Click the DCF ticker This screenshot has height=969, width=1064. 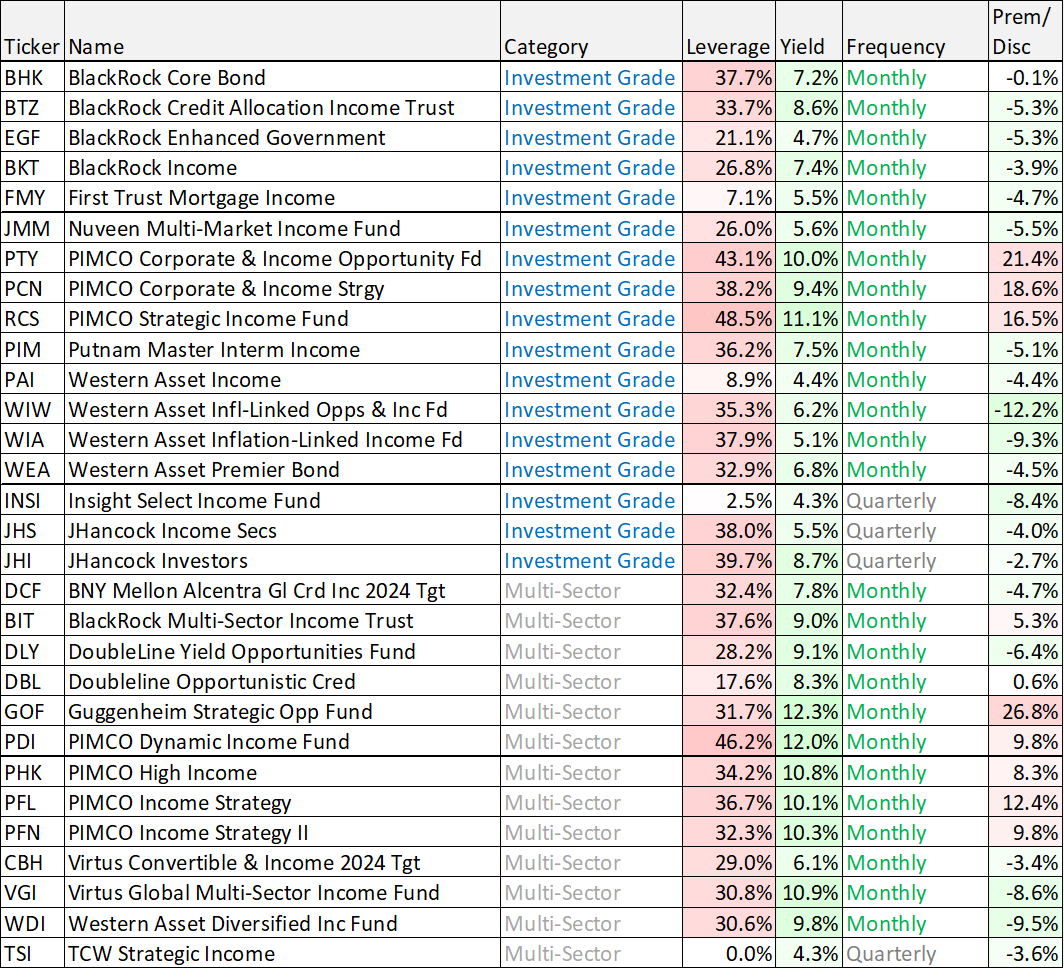pos(32,590)
